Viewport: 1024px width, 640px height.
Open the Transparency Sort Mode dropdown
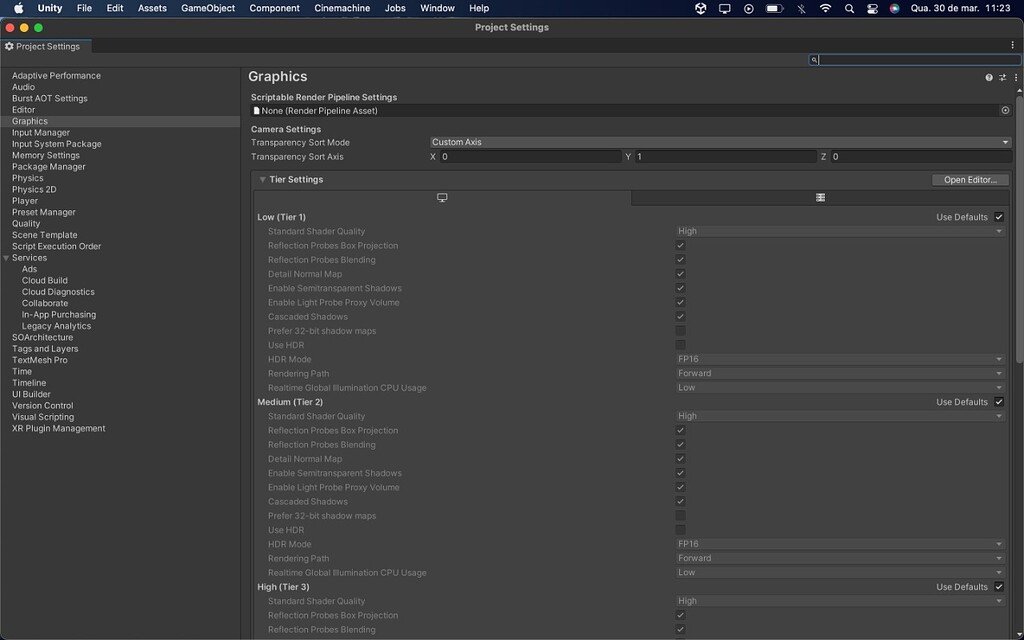click(x=718, y=141)
